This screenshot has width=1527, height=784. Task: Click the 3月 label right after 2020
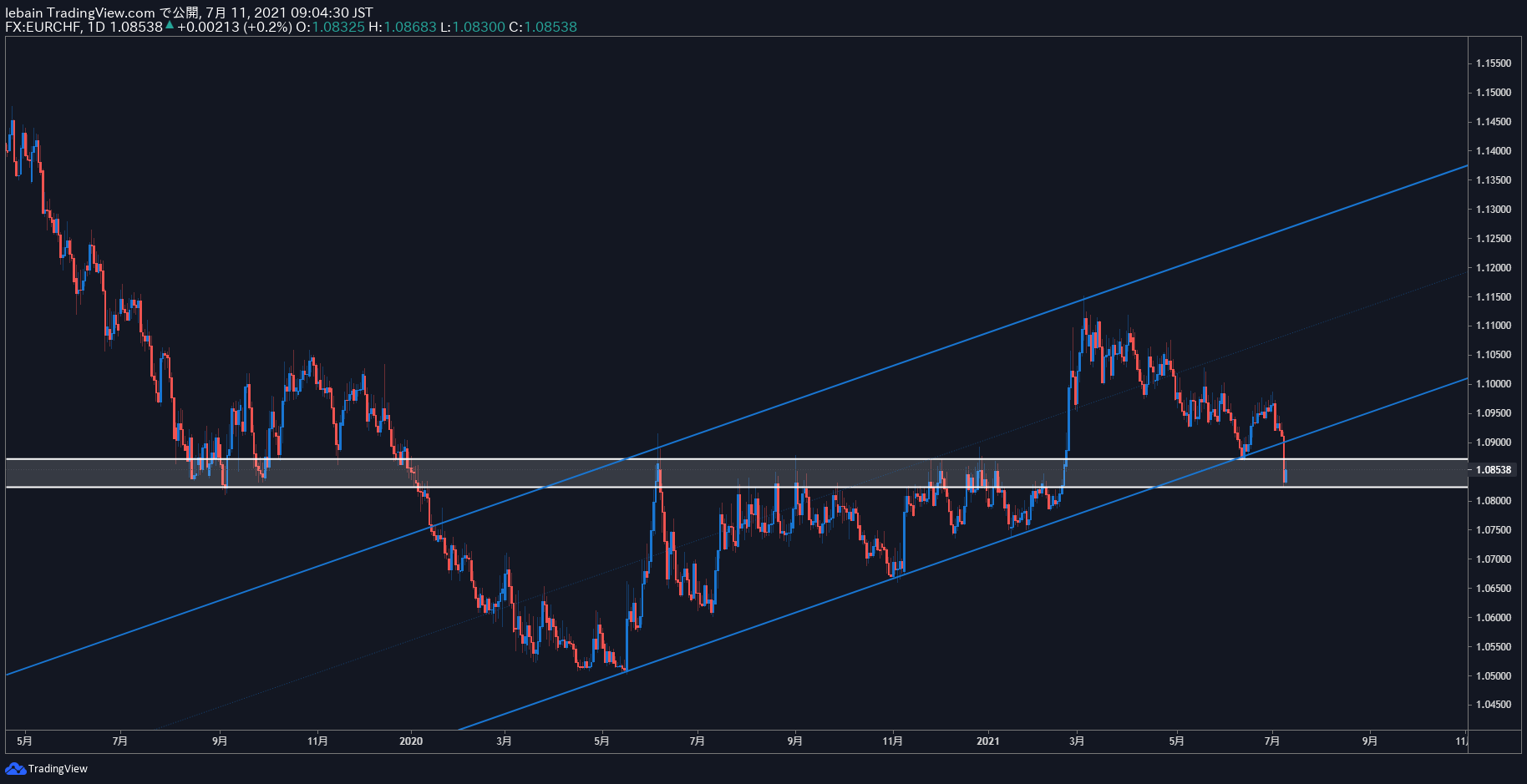pyautogui.click(x=504, y=741)
